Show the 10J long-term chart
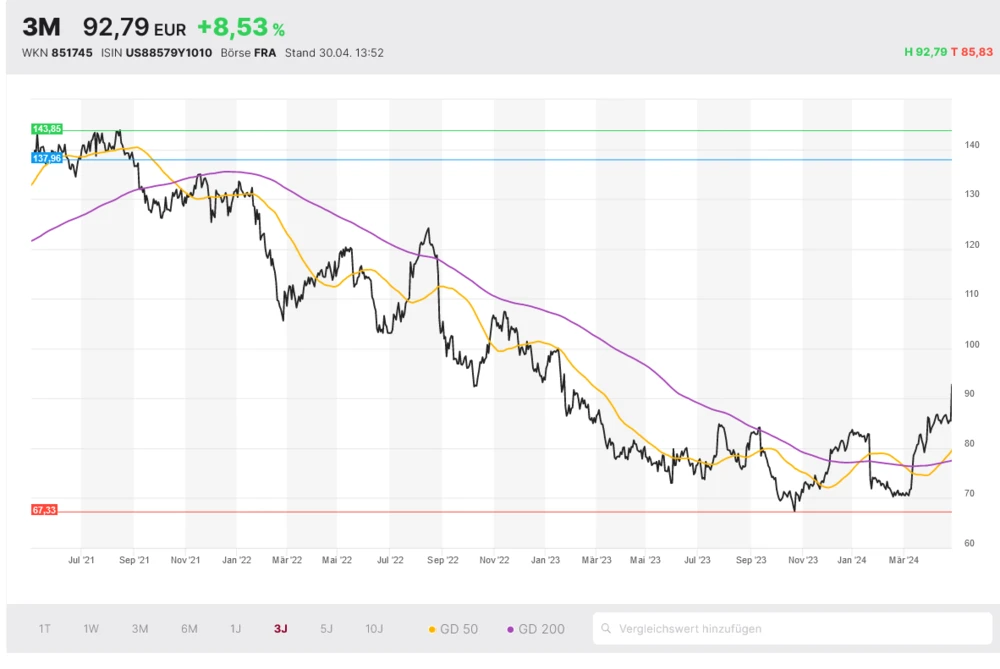This screenshot has height=669, width=1000. [x=374, y=629]
